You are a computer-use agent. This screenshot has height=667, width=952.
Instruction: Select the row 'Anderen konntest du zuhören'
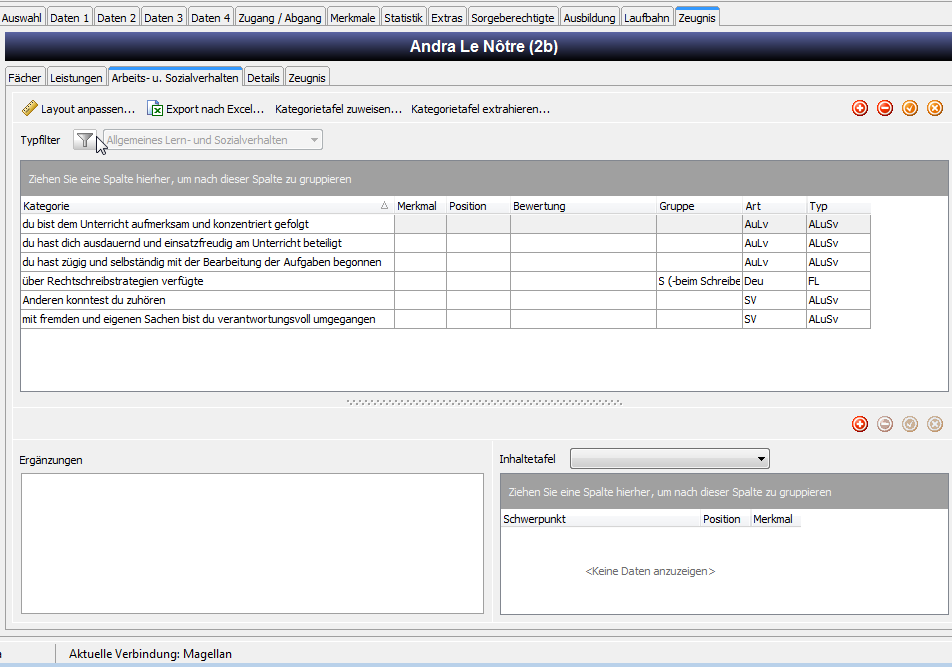click(445, 300)
